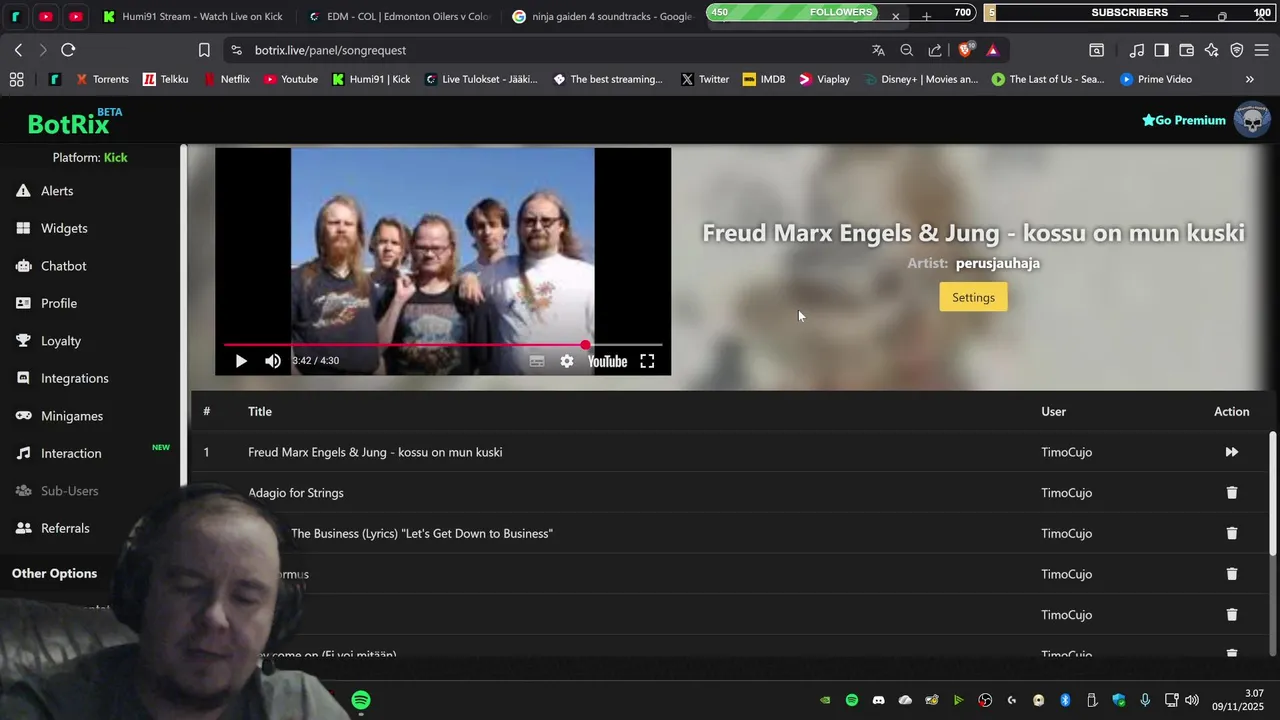Delete the fourth queued song by TimoCujo
This screenshot has height=720, width=1280.
[1232, 574]
